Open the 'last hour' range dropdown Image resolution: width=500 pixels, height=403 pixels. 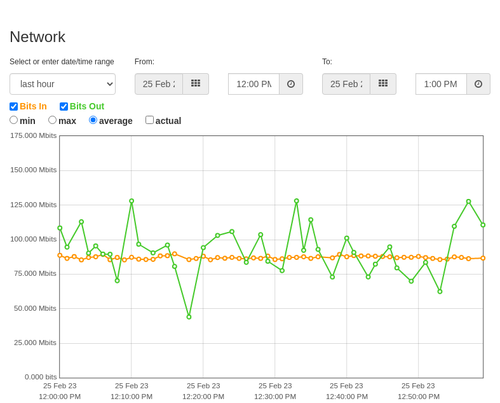[63, 84]
